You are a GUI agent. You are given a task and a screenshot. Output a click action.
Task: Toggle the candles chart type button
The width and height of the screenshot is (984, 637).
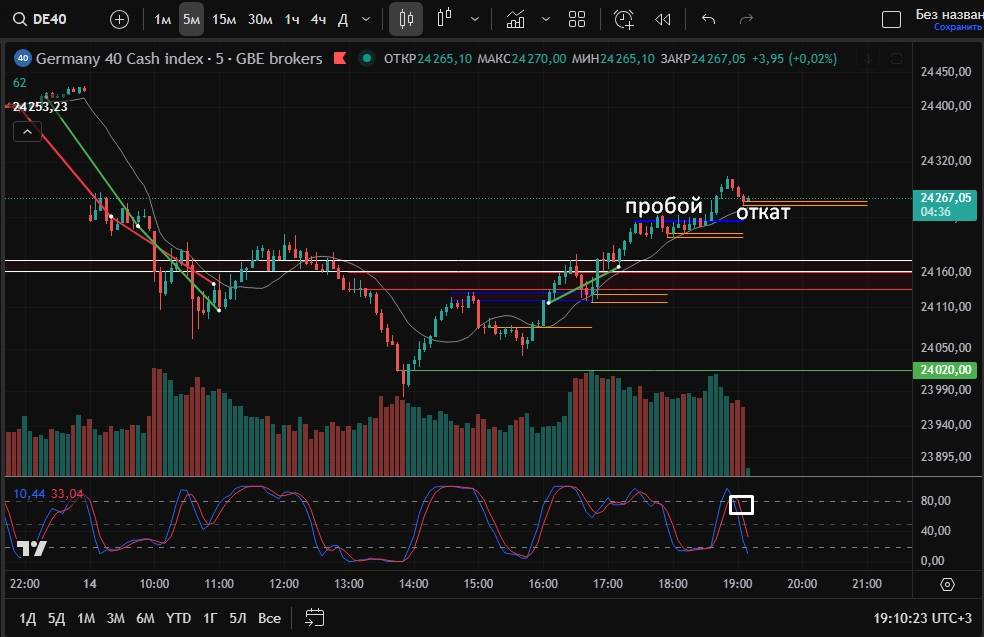coord(406,19)
